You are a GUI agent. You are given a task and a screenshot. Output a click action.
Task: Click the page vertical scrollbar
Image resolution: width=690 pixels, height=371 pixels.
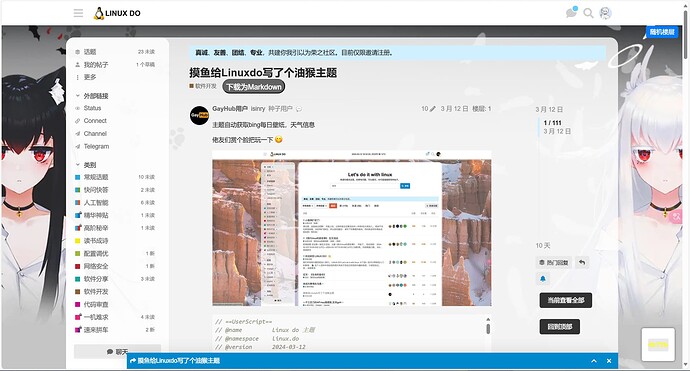[686, 35]
